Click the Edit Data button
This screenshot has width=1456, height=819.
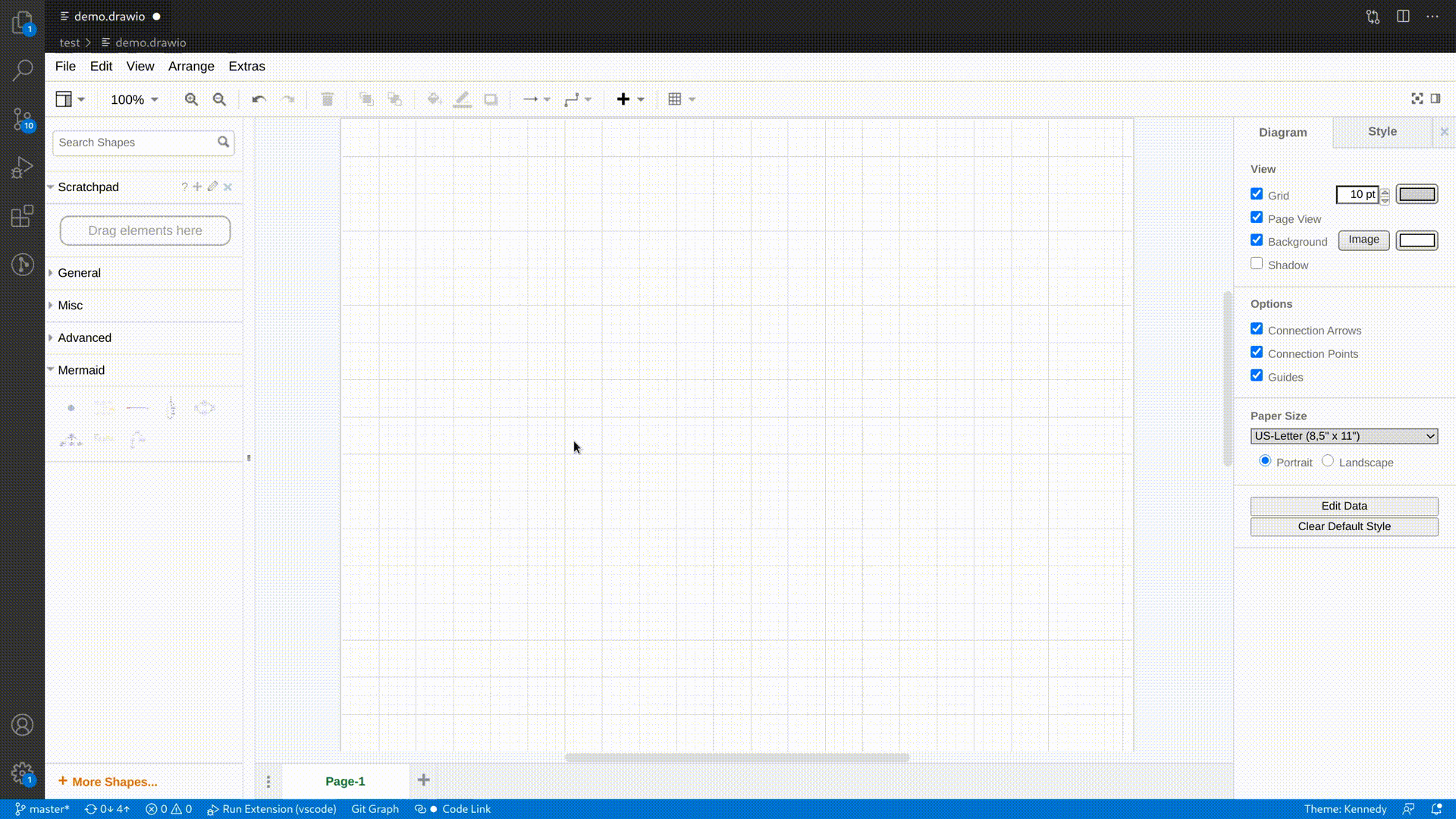(x=1344, y=506)
